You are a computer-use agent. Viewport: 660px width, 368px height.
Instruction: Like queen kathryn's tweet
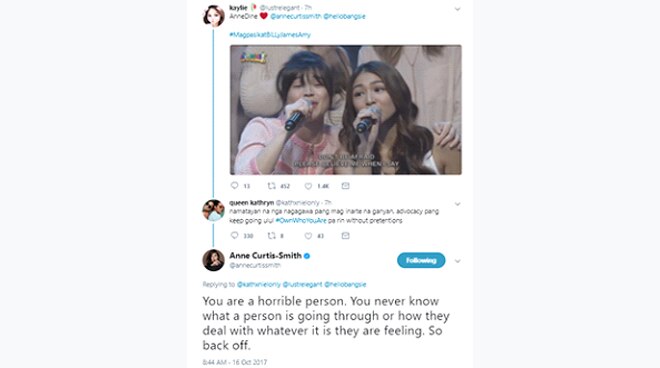[308, 235]
